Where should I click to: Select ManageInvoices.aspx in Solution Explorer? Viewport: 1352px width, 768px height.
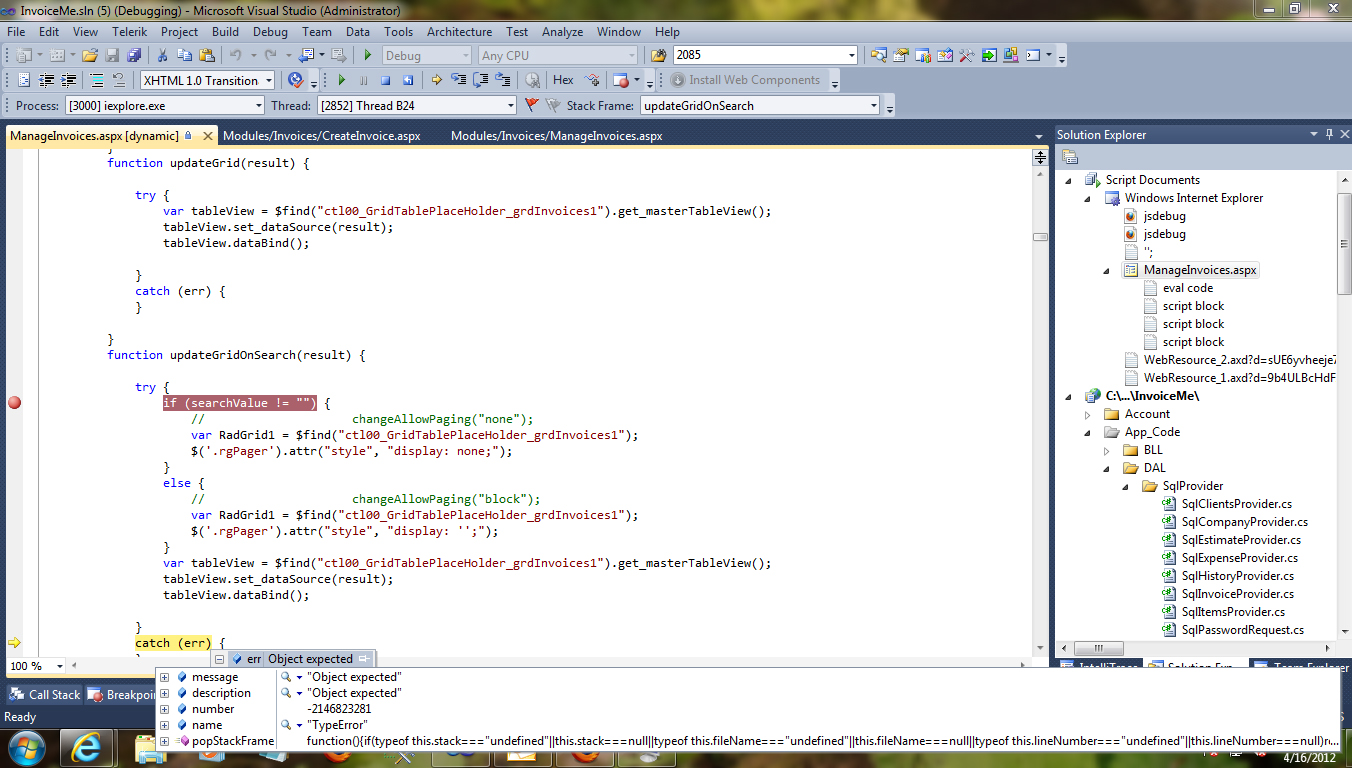1200,270
